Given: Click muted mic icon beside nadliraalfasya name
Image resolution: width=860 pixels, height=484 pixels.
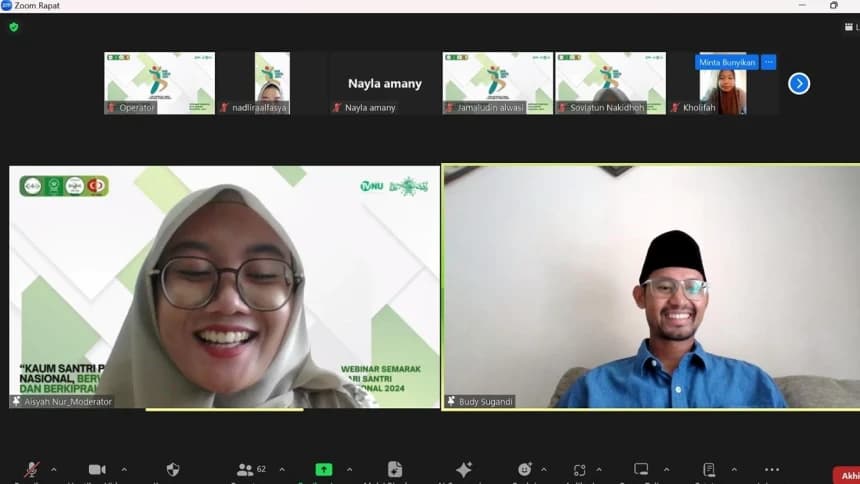Looking at the screenshot, I should (224, 108).
